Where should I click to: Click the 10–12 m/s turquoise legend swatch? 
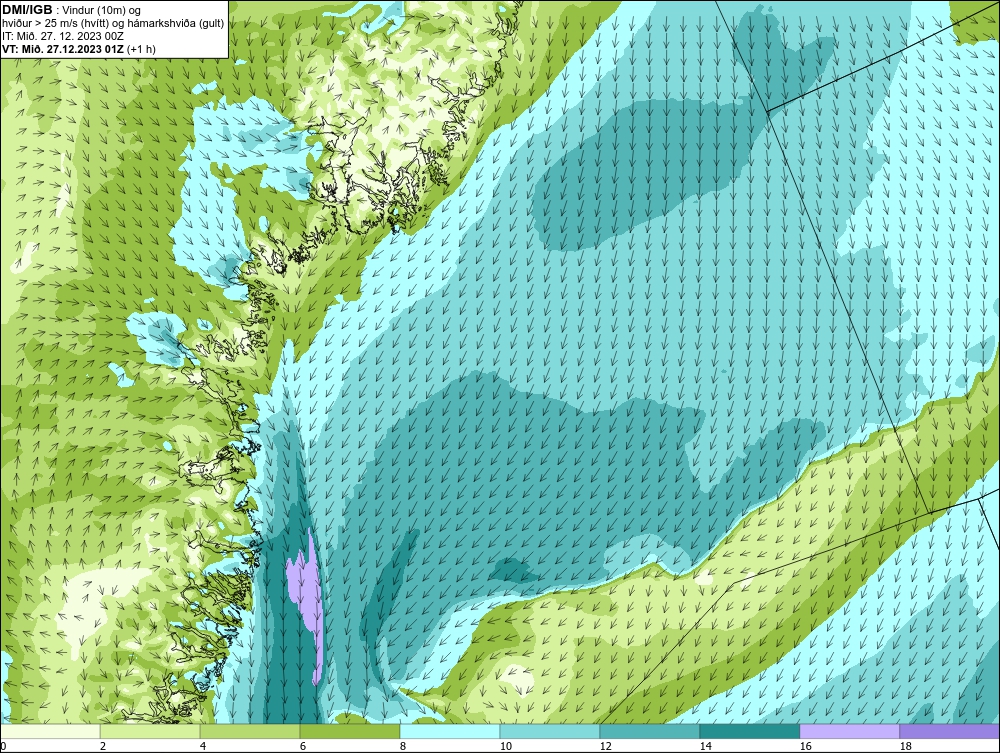(x=550, y=731)
